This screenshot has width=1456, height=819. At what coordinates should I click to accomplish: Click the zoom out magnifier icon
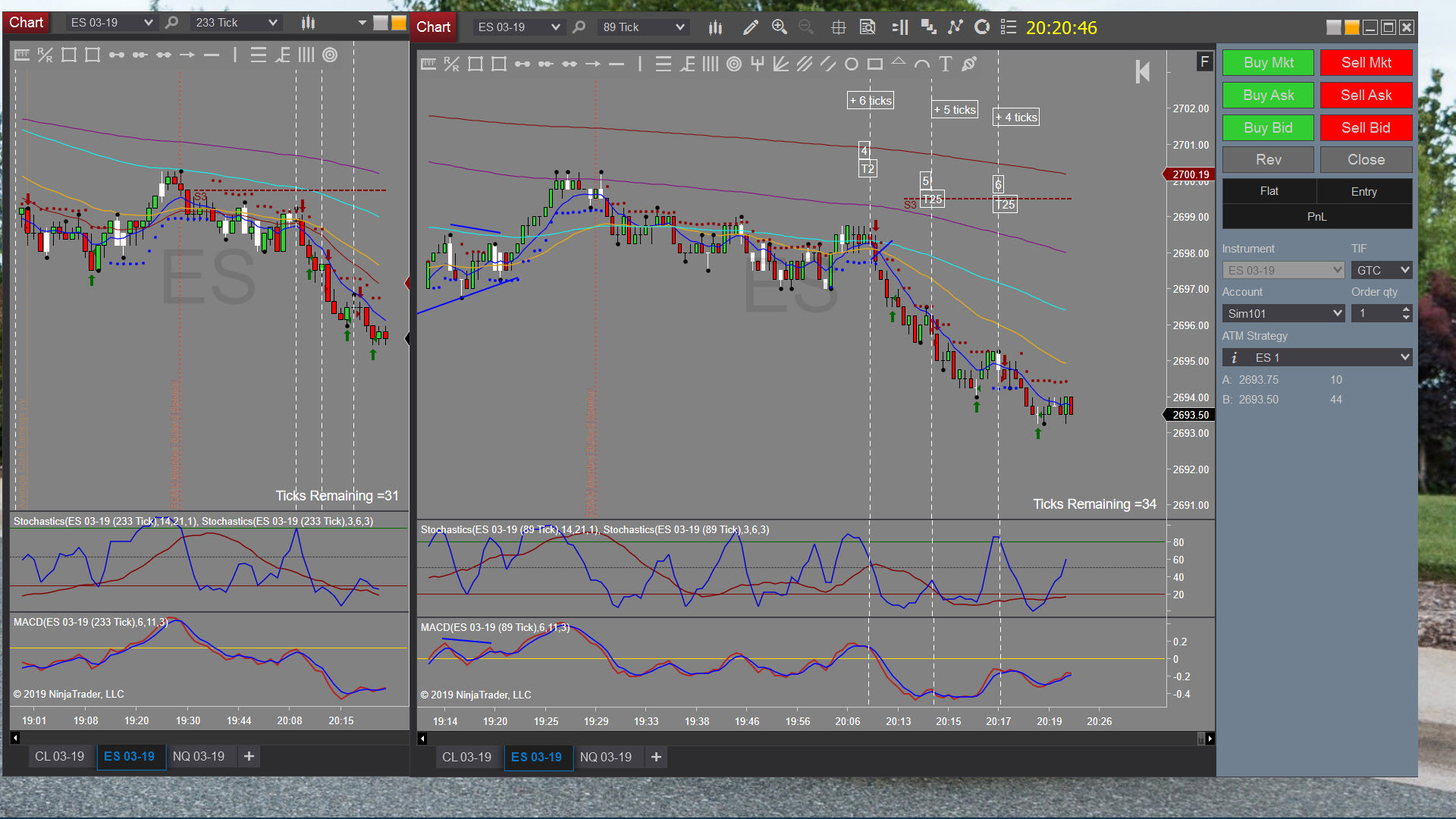(x=806, y=27)
